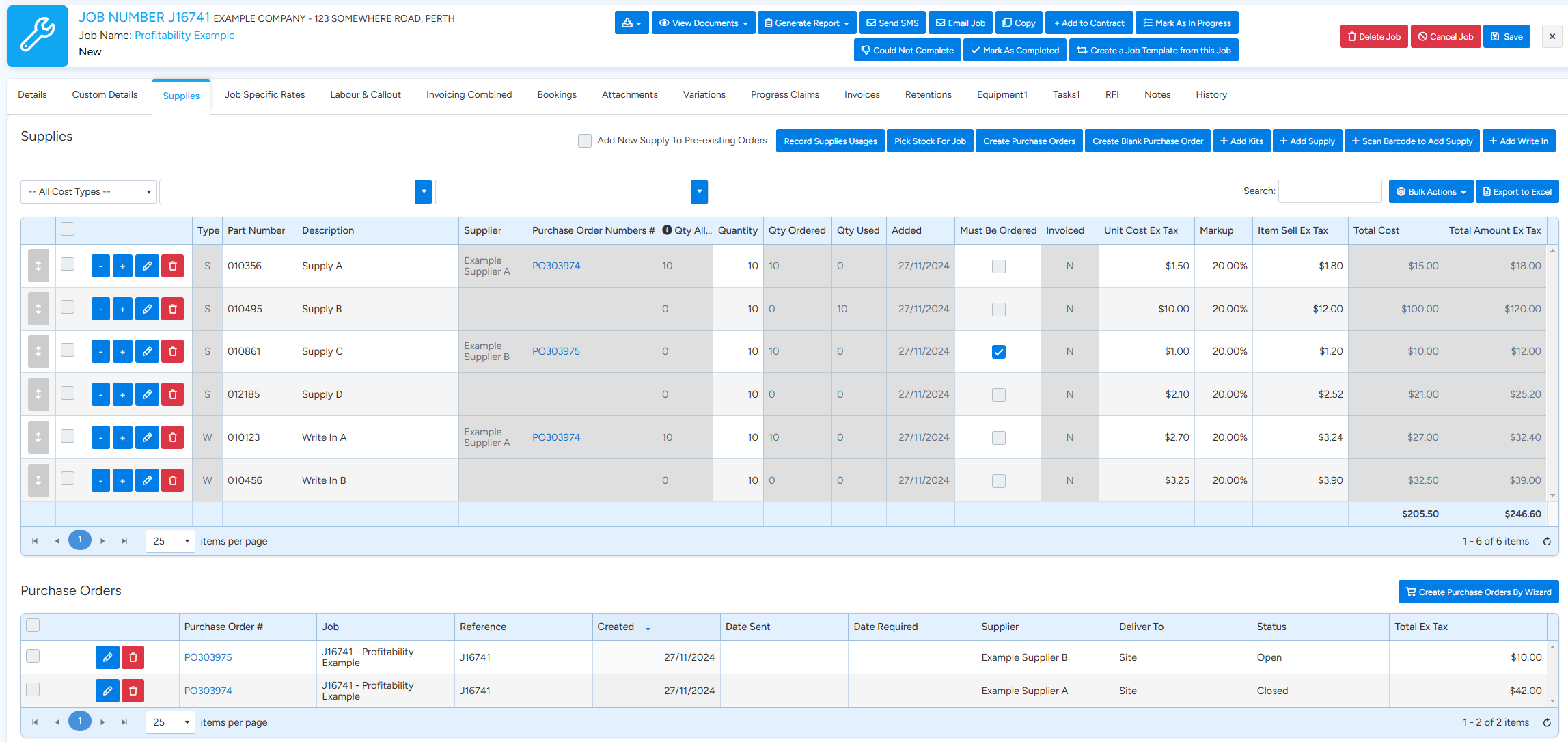Click the plus quantity icon for Supply B
Image resolution: width=1568 pixels, height=742 pixels.
(122, 309)
